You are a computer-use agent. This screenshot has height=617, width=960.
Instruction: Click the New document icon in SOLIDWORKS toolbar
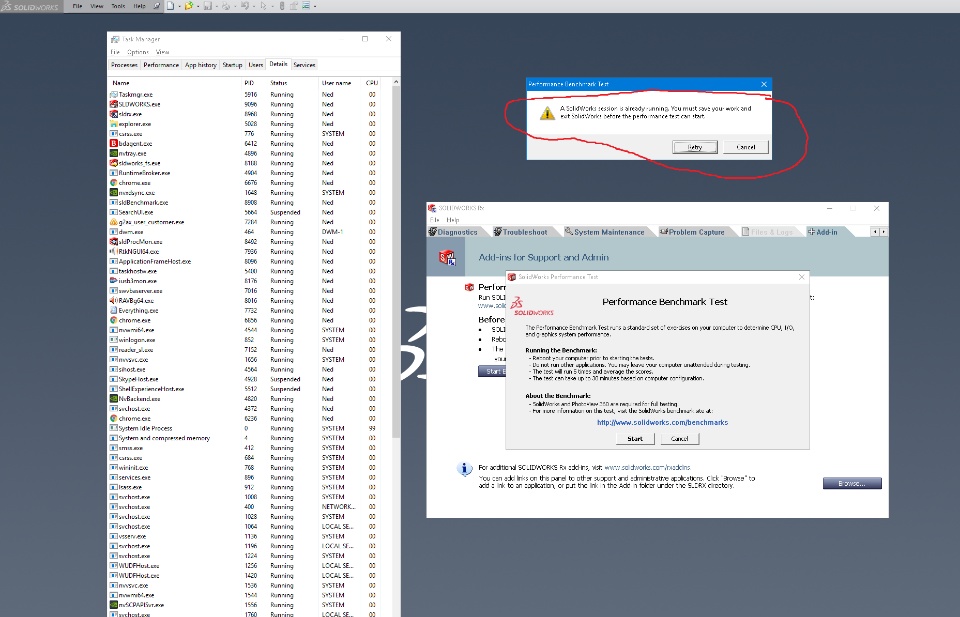170,6
